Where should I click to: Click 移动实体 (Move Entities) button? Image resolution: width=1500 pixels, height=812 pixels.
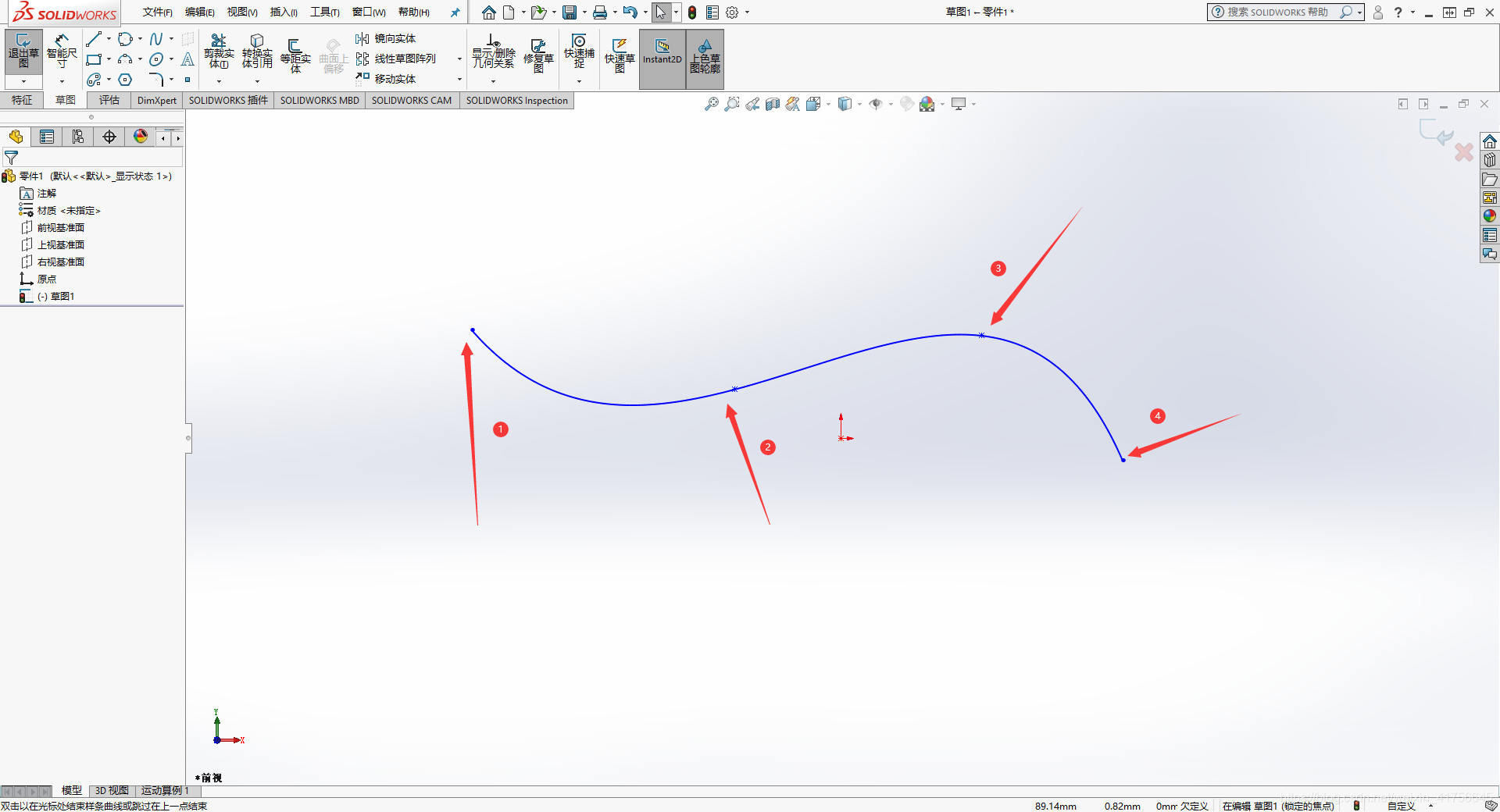point(386,80)
